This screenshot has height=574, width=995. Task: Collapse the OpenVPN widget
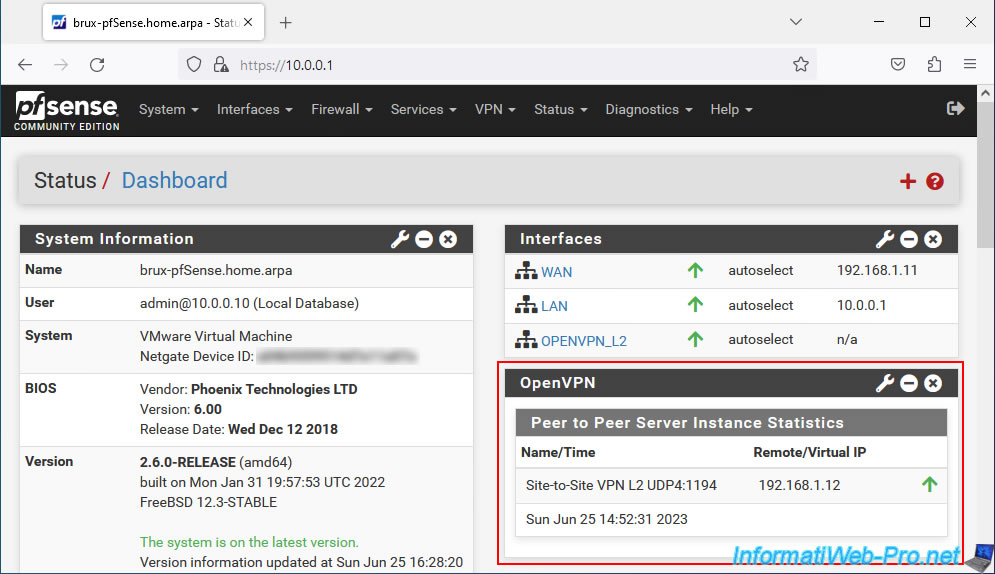click(x=909, y=383)
